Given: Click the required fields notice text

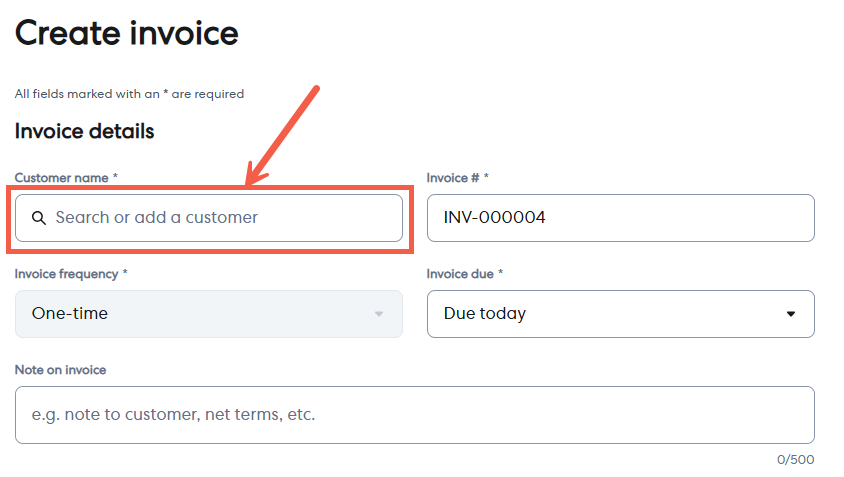Looking at the screenshot, I should (x=129, y=94).
